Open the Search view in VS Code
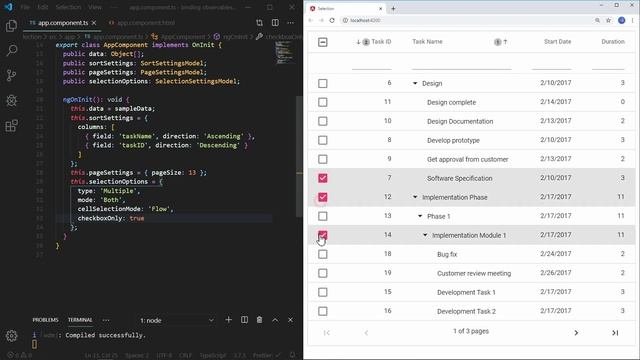640x360 pixels. [11, 51]
